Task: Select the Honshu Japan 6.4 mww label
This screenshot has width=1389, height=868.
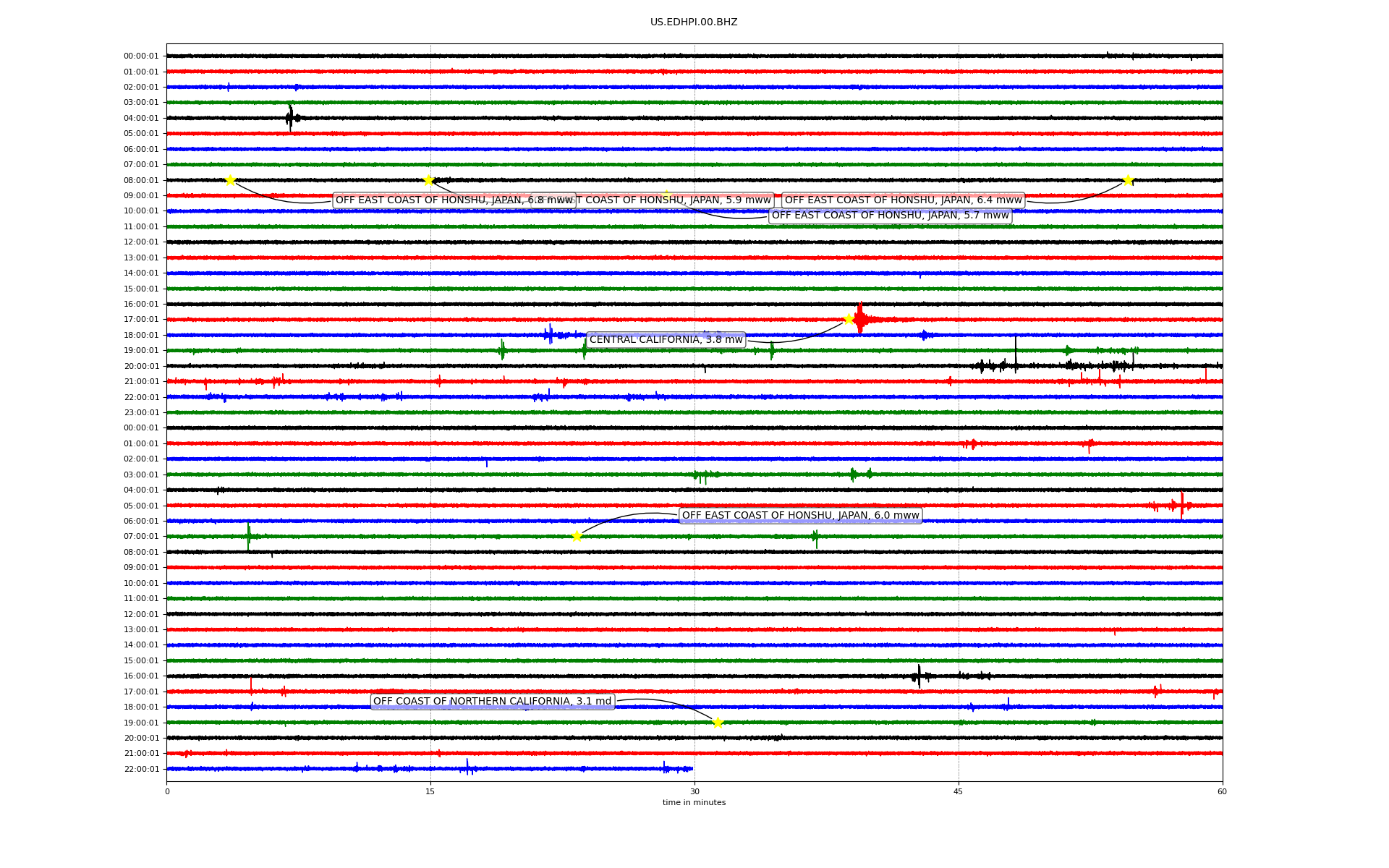Action: point(903,200)
